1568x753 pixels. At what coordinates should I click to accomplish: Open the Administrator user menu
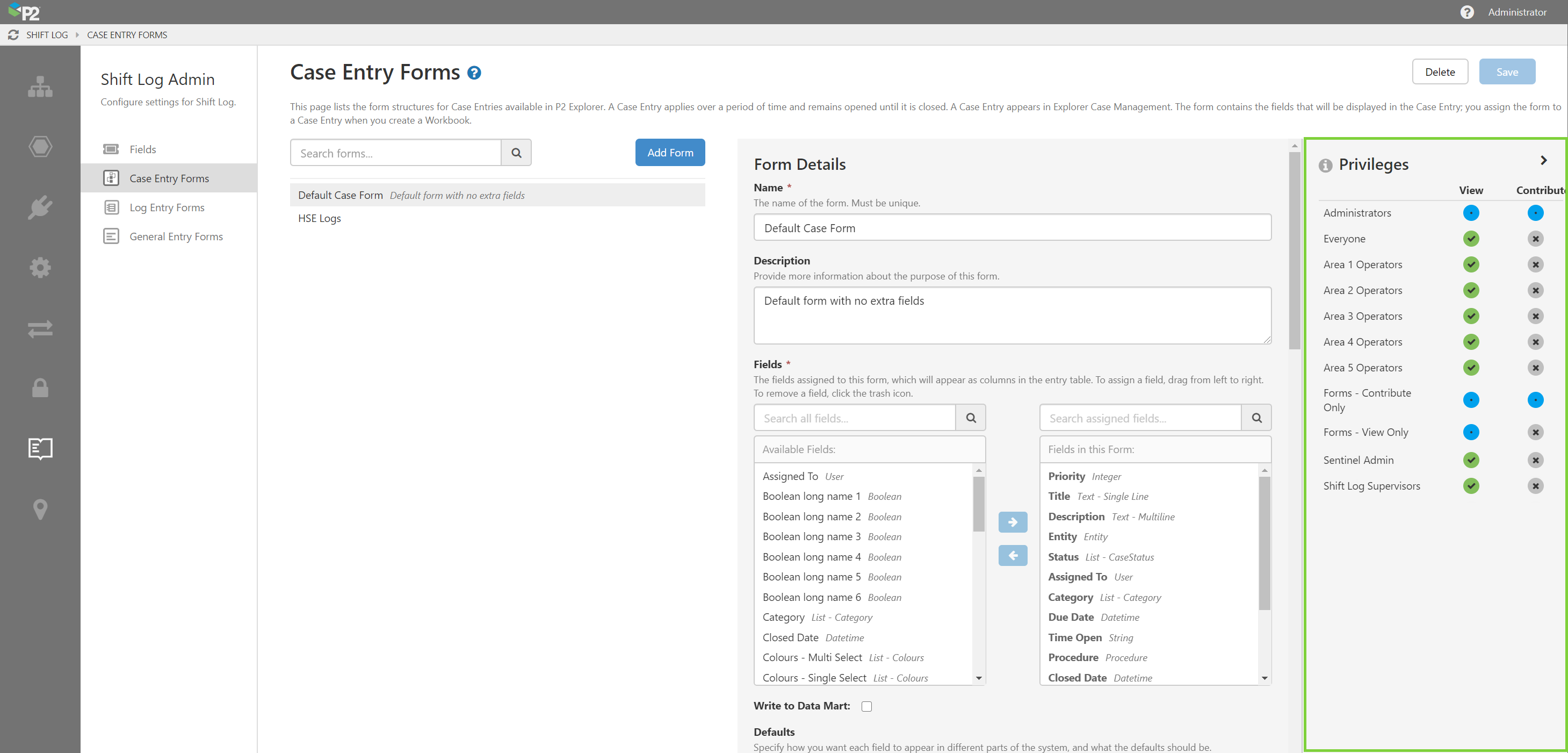pyautogui.click(x=1516, y=12)
